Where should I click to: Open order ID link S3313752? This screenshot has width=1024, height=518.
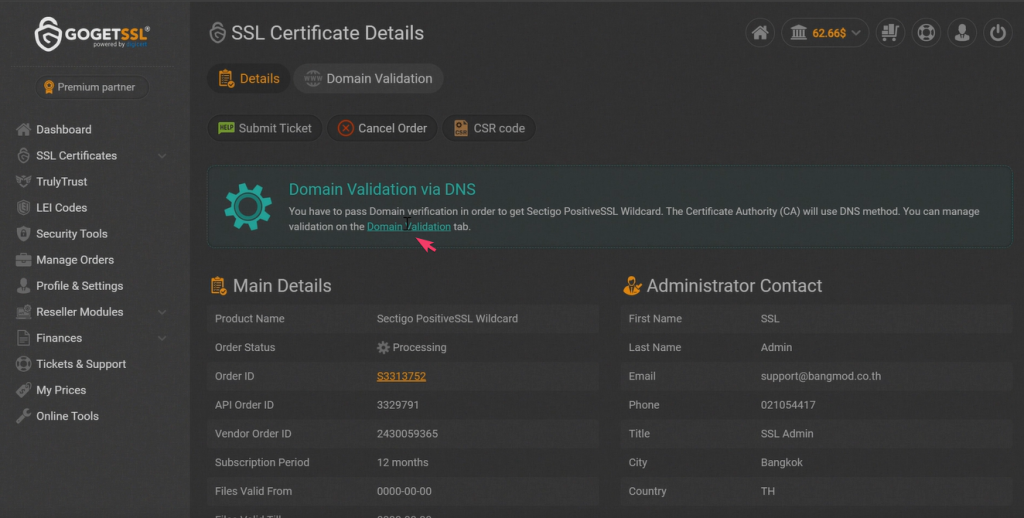coord(401,376)
